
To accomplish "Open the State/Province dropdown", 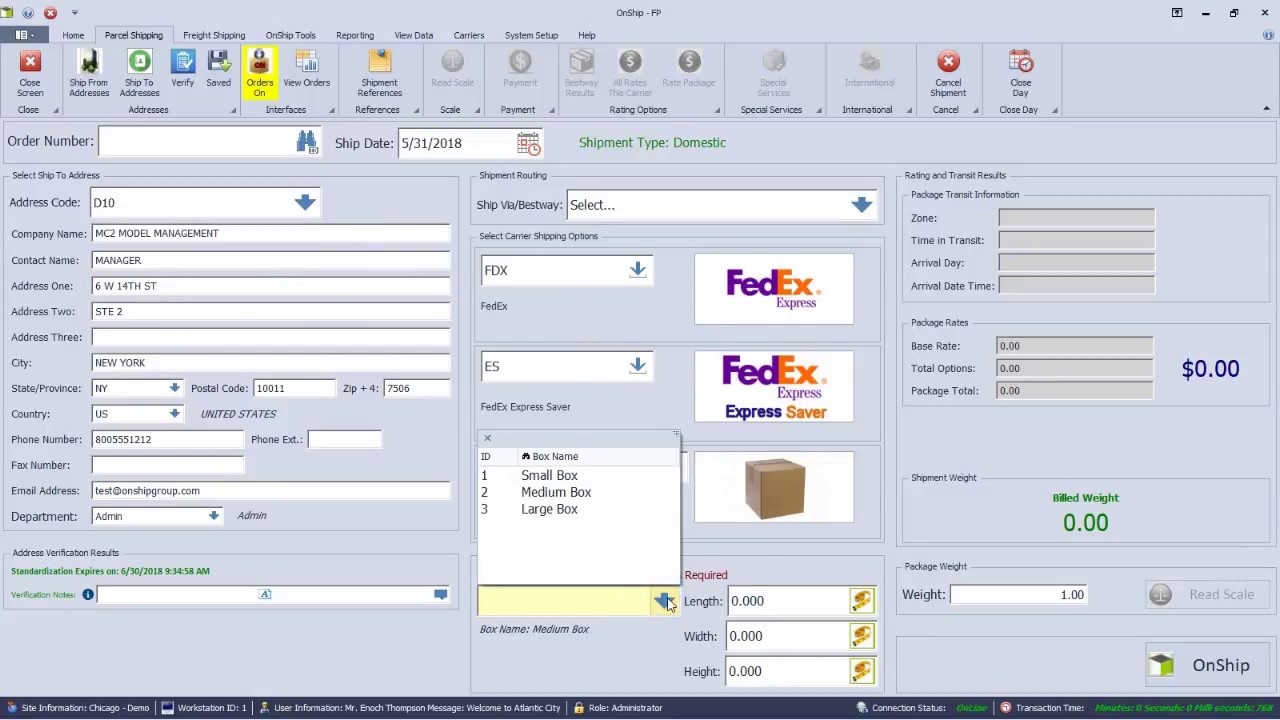I will 174,388.
